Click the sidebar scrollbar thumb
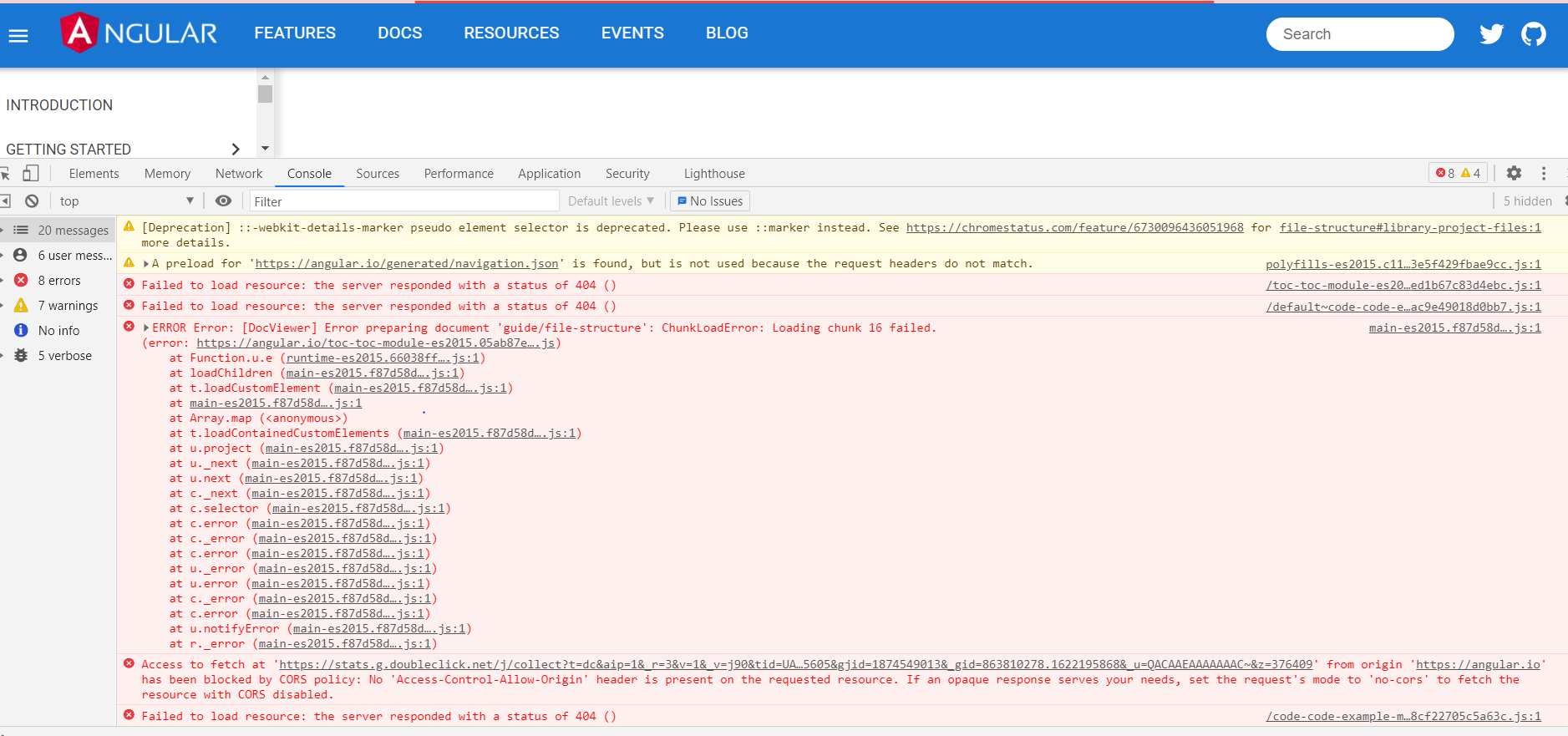This screenshot has height=736, width=1568. pyautogui.click(x=265, y=94)
